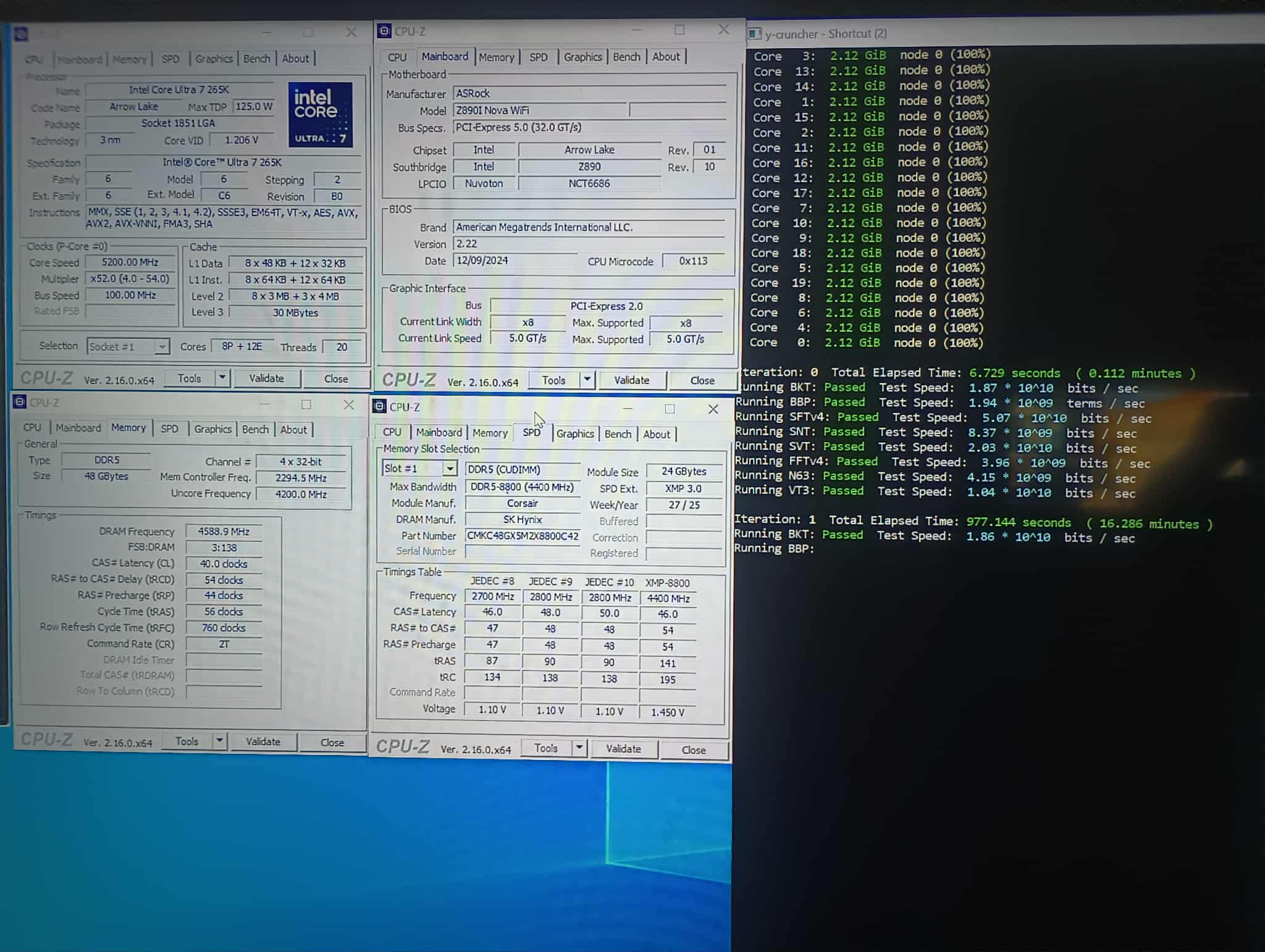The image size is (1265, 952).
Task: Click CPU-Z app icon in Memory window title
Action: [x=20, y=403]
